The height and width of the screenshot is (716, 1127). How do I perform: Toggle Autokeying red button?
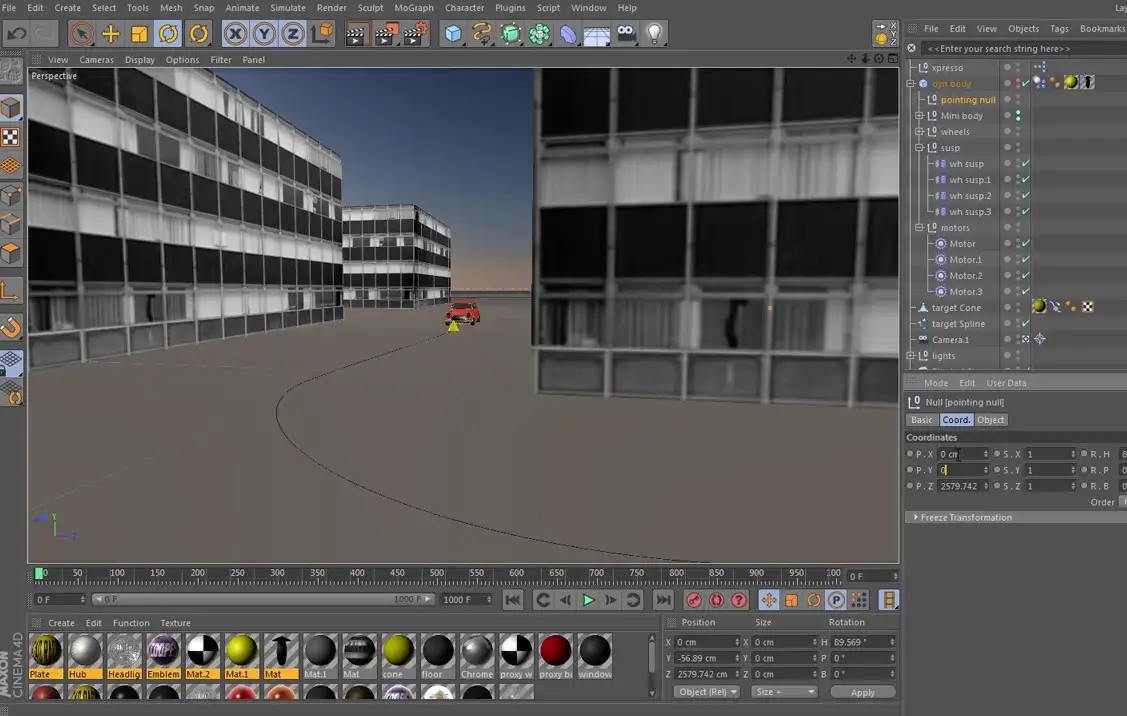(x=717, y=600)
